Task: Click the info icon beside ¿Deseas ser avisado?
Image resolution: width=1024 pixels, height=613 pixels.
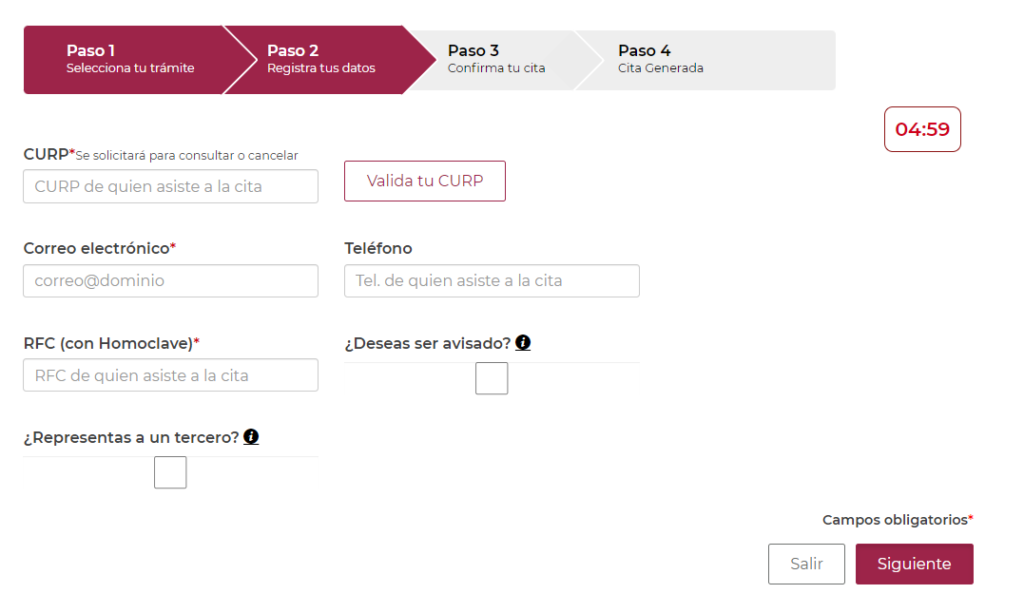Action: [x=523, y=343]
